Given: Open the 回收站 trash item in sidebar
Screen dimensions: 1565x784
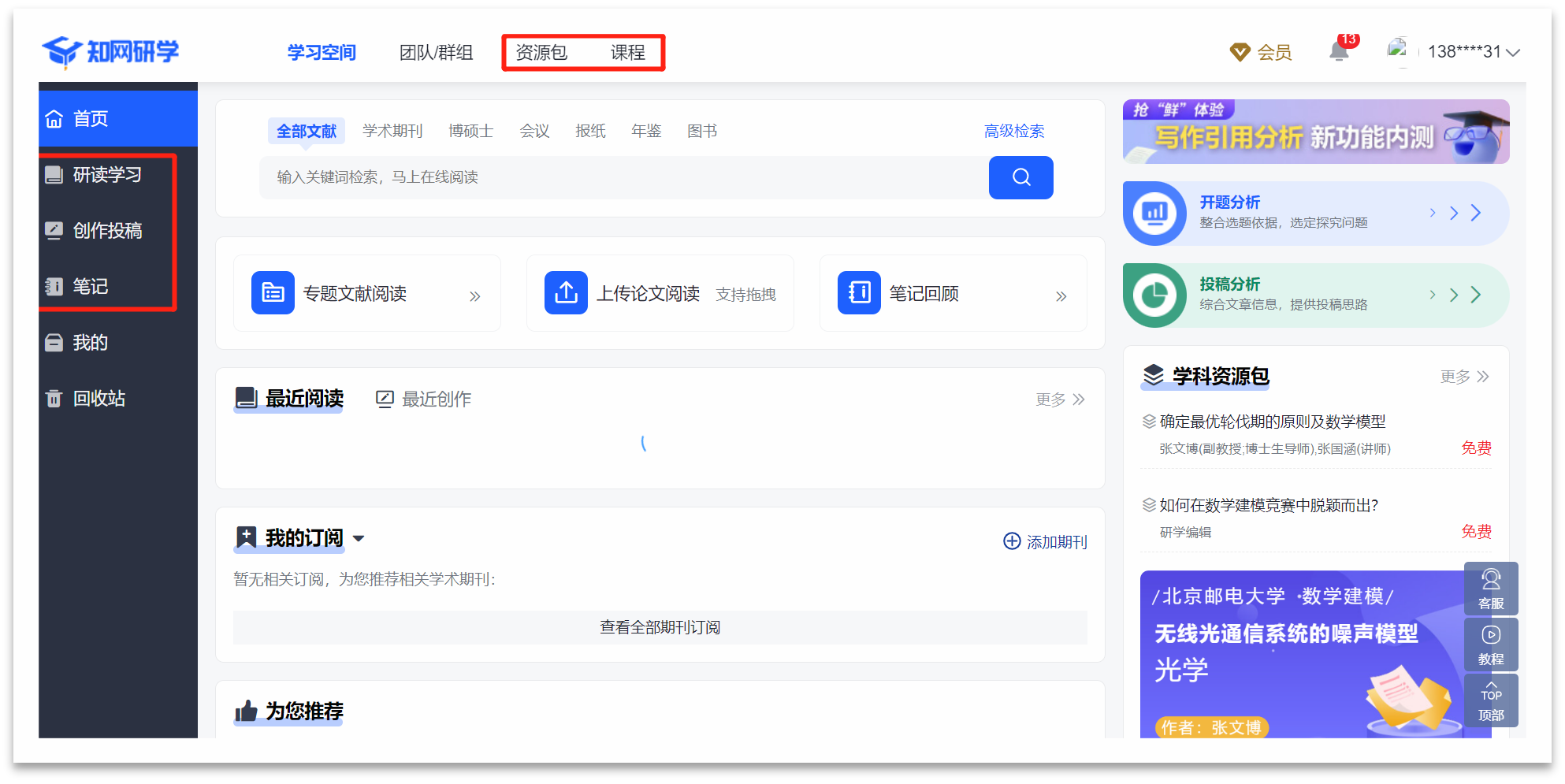Looking at the screenshot, I should coord(99,399).
